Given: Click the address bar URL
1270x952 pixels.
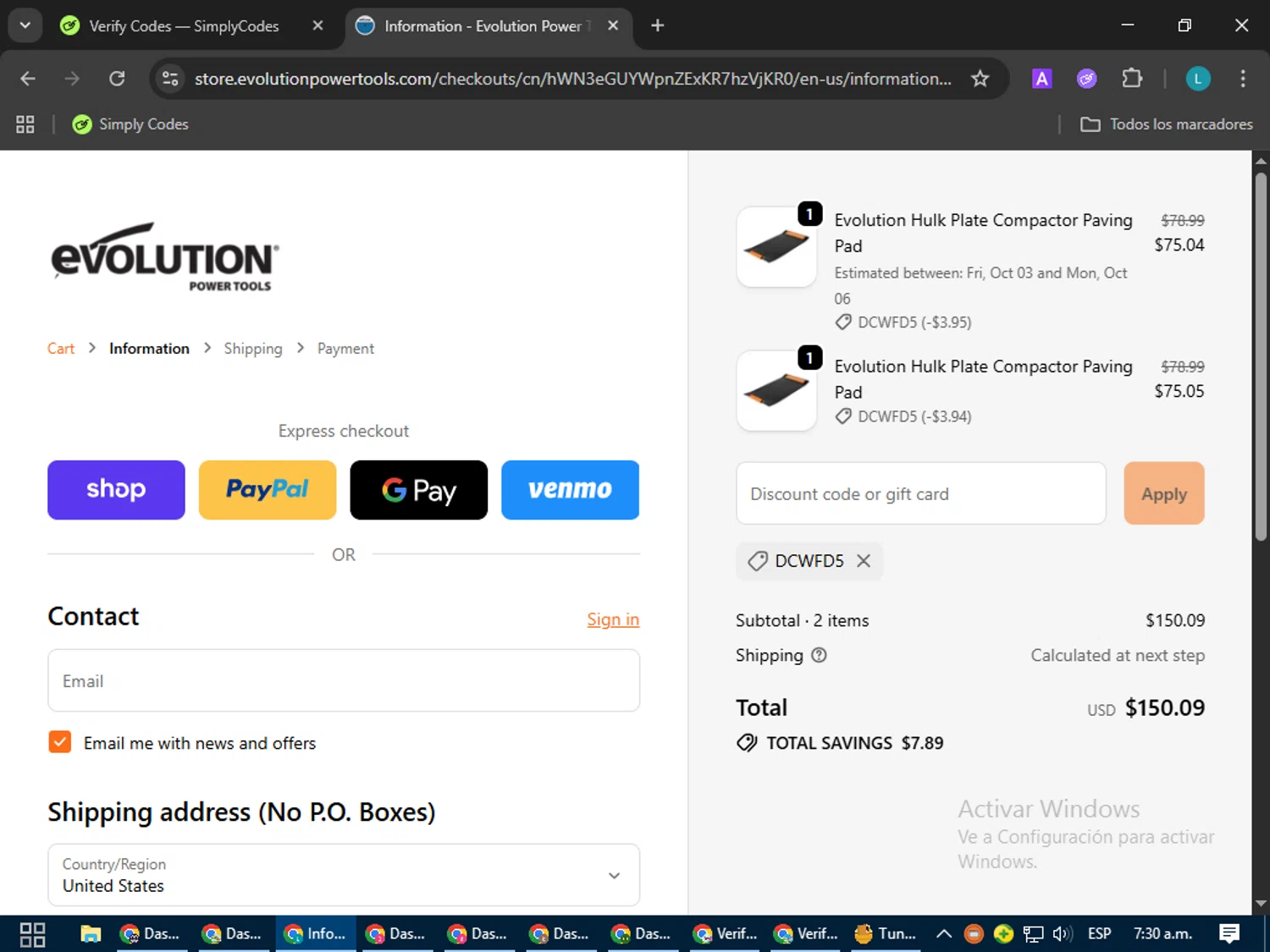Looking at the screenshot, I should click(x=572, y=79).
